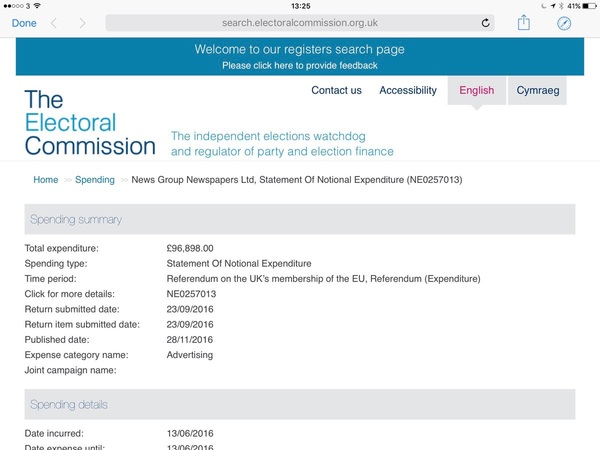Image resolution: width=600 pixels, height=450 pixels.
Task: Tap the Wi-Fi icon in status bar
Action: [37, 6]
